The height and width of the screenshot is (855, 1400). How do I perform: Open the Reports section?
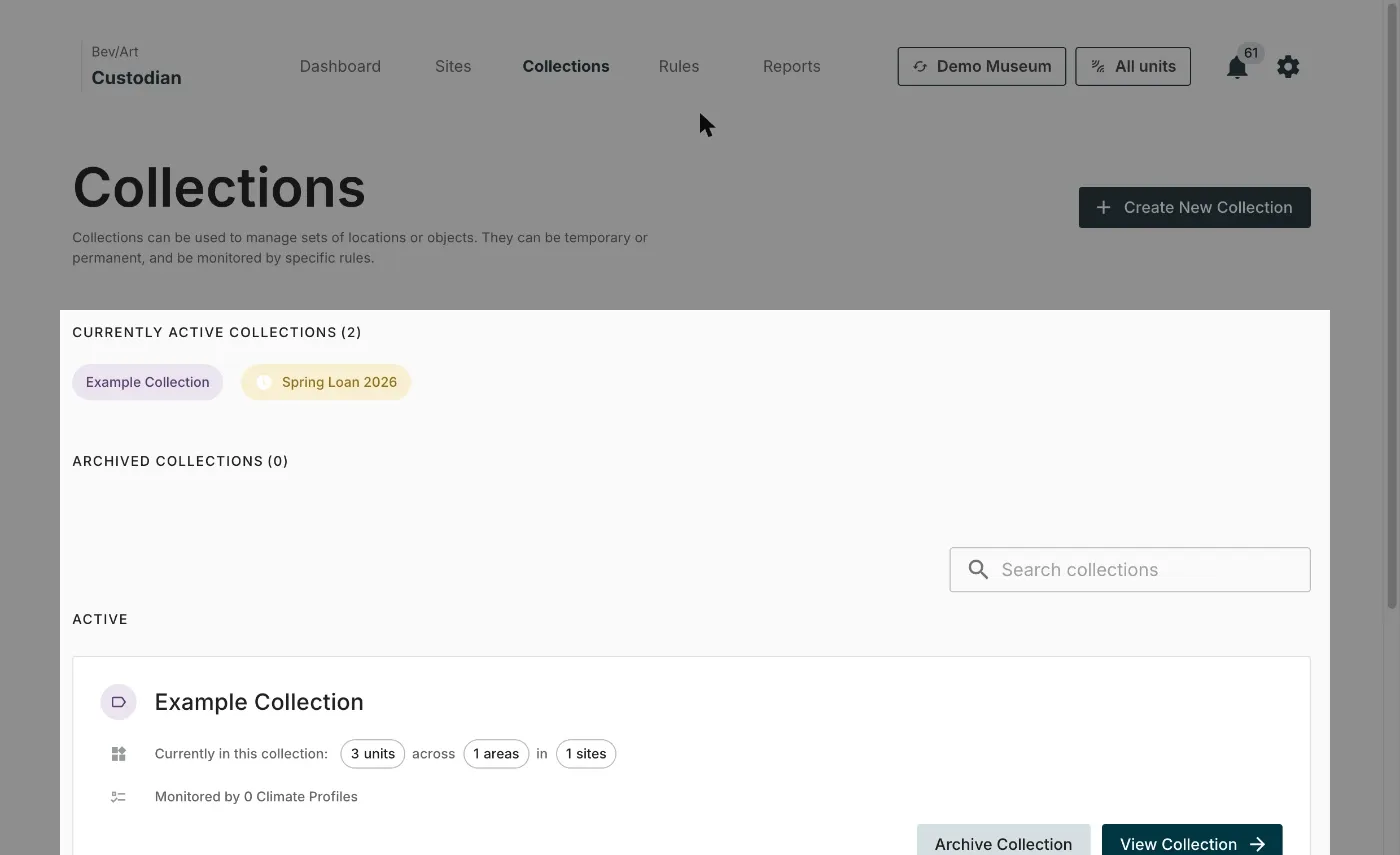[792, 67]
